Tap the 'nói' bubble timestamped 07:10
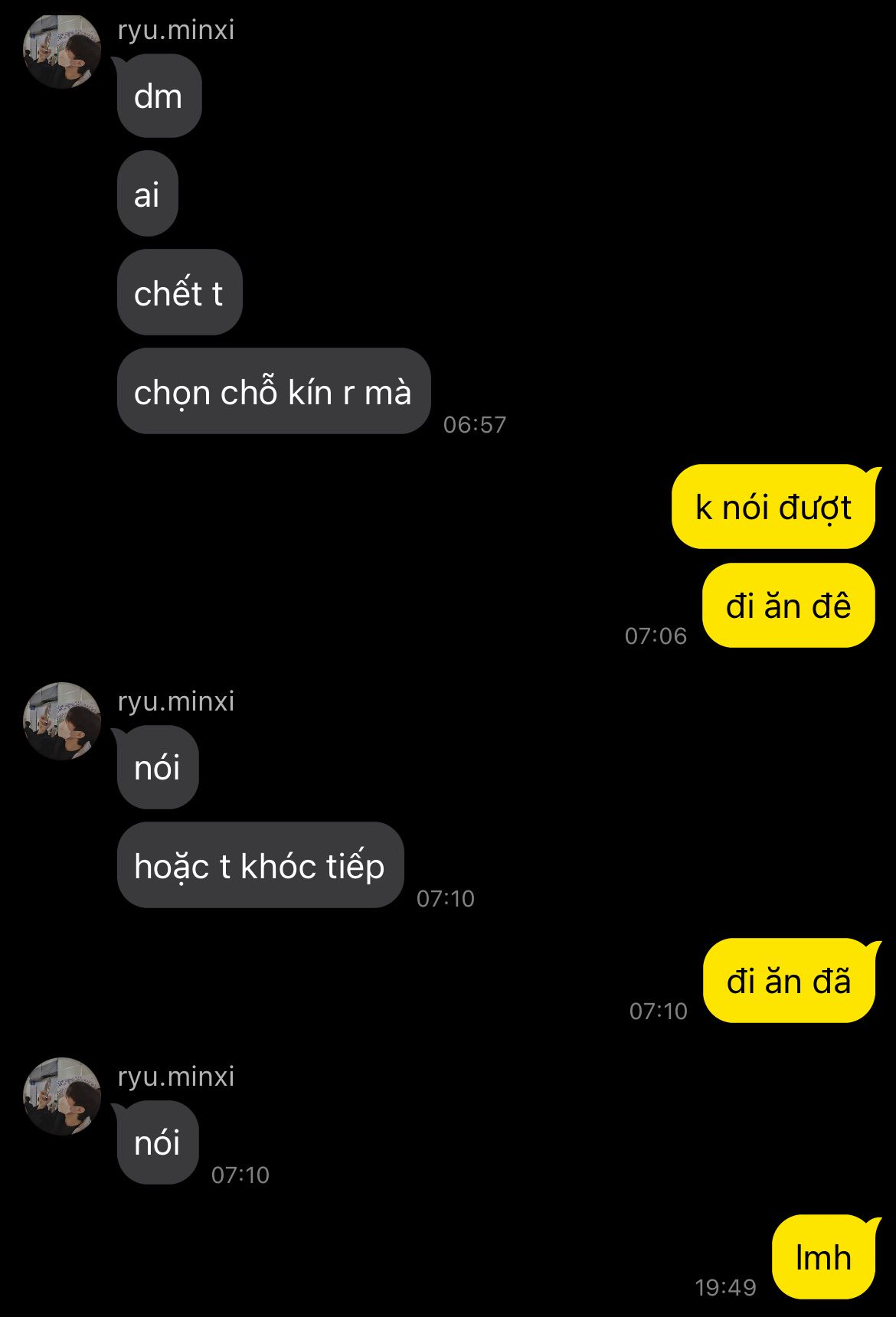Viewport: 896px width, 1317px height. point(157,1142)
